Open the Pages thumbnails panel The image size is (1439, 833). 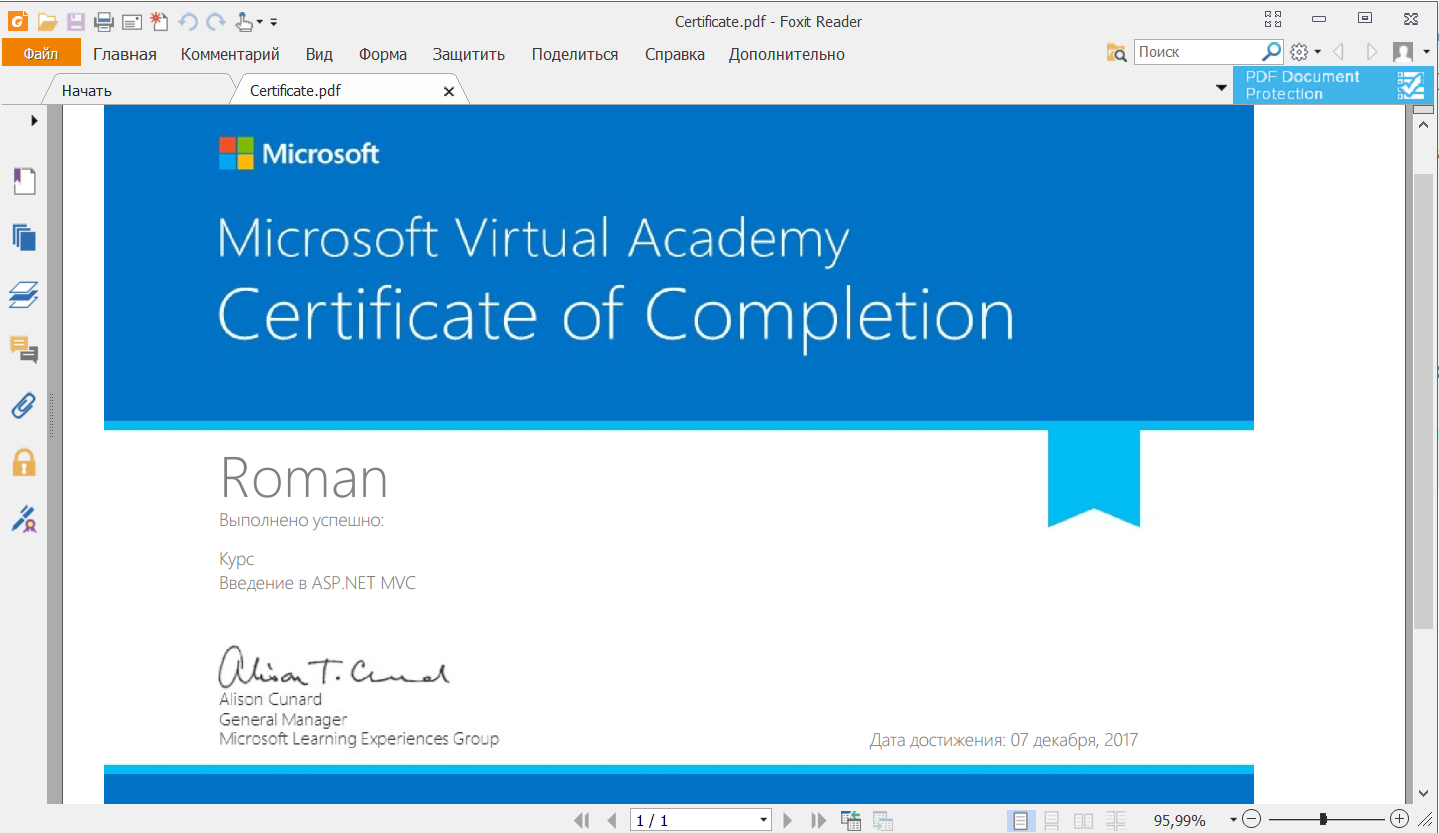coord(24,237)
